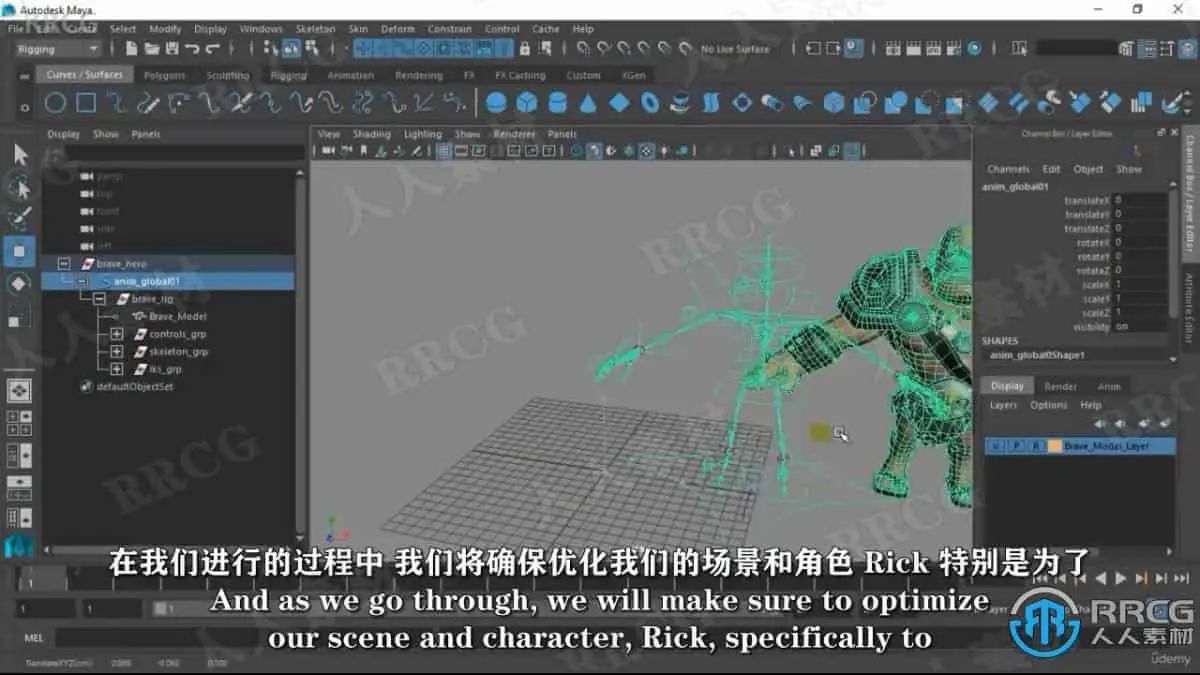Expand the skeleton_grp node
The height and width of the screenshot is (675, 1200).
117,352
